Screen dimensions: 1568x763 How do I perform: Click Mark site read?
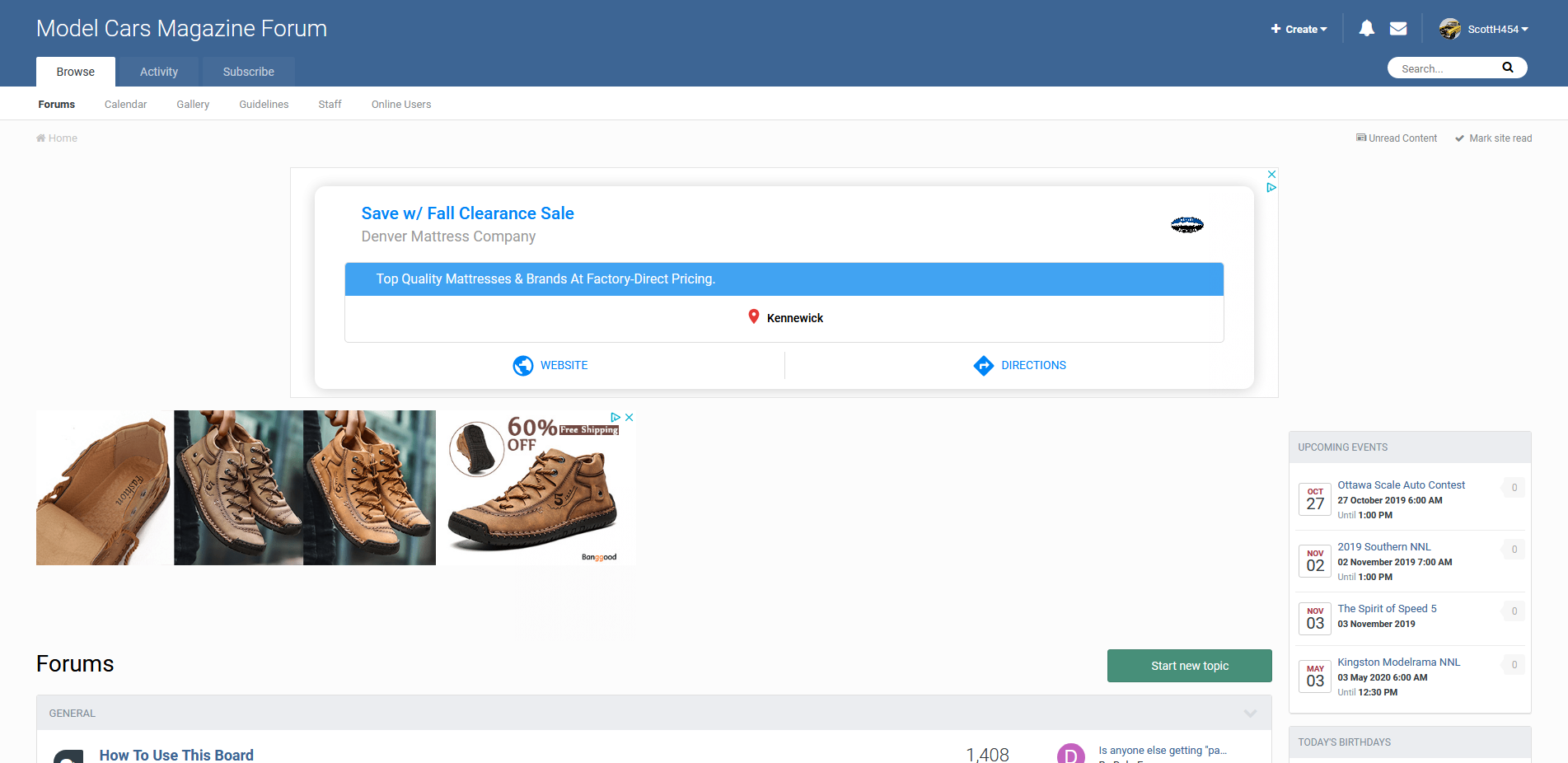coord(1494,138)
